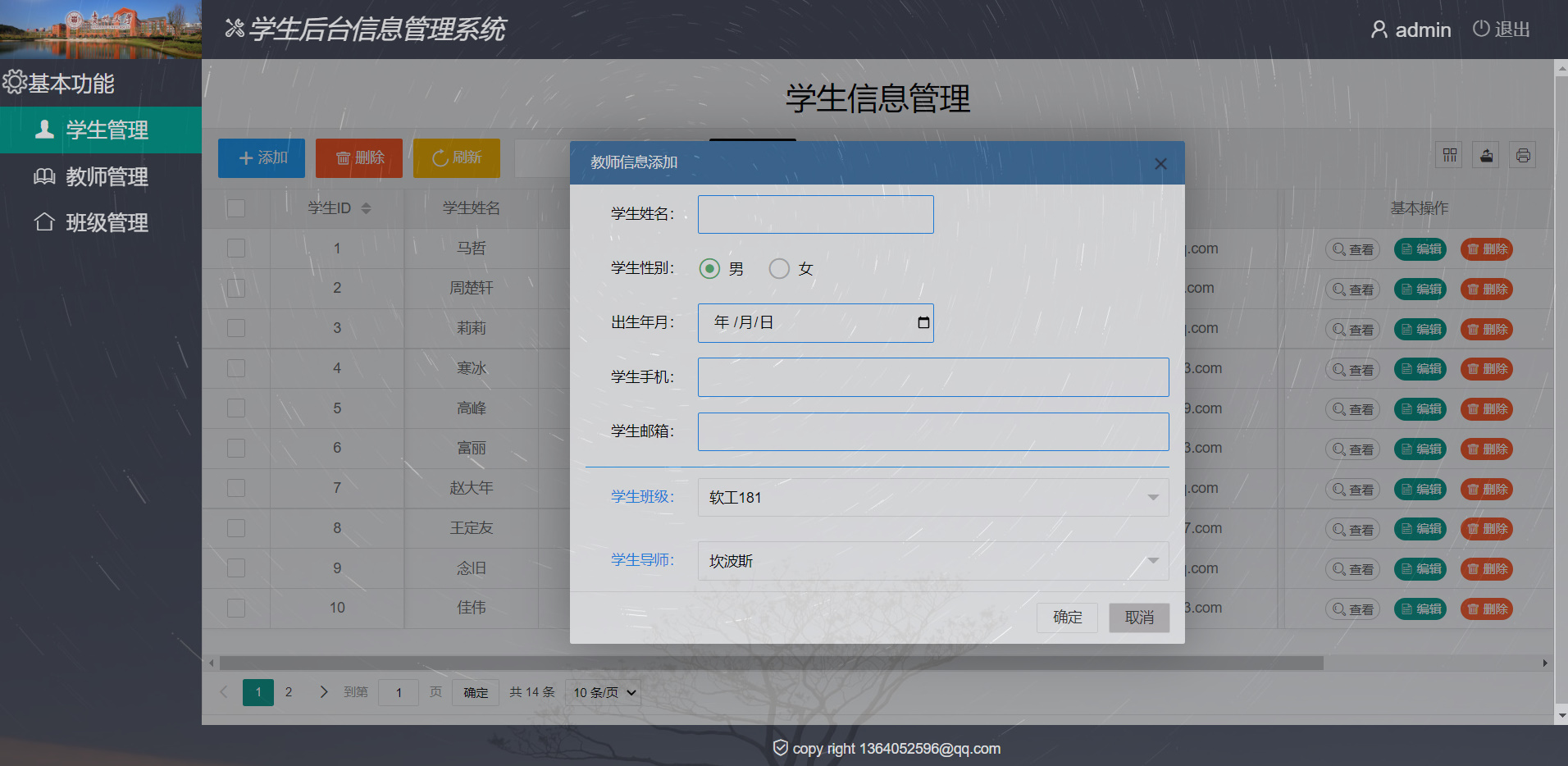Viewport: 1568px width, 766px height.
Task: Select the 女 gender radio button
Action: click(779, 268)
